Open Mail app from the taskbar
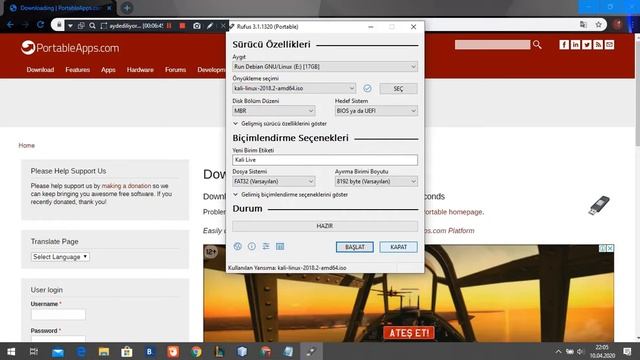This screenshot has height=360, width=640. coord(58,351)
